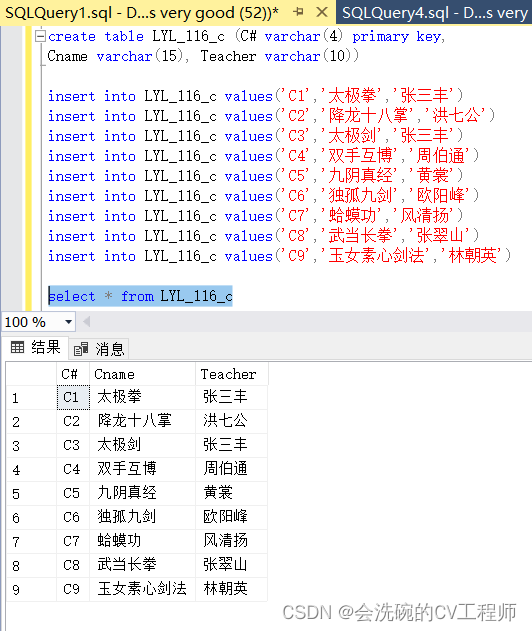Collapse the create table code block

[40, 37]
